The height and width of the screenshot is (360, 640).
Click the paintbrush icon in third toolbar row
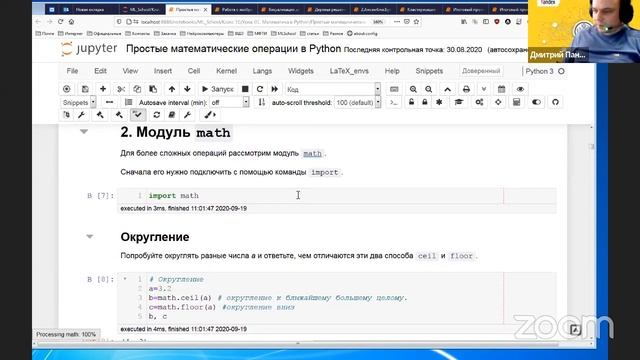click(x=210, y=115)
